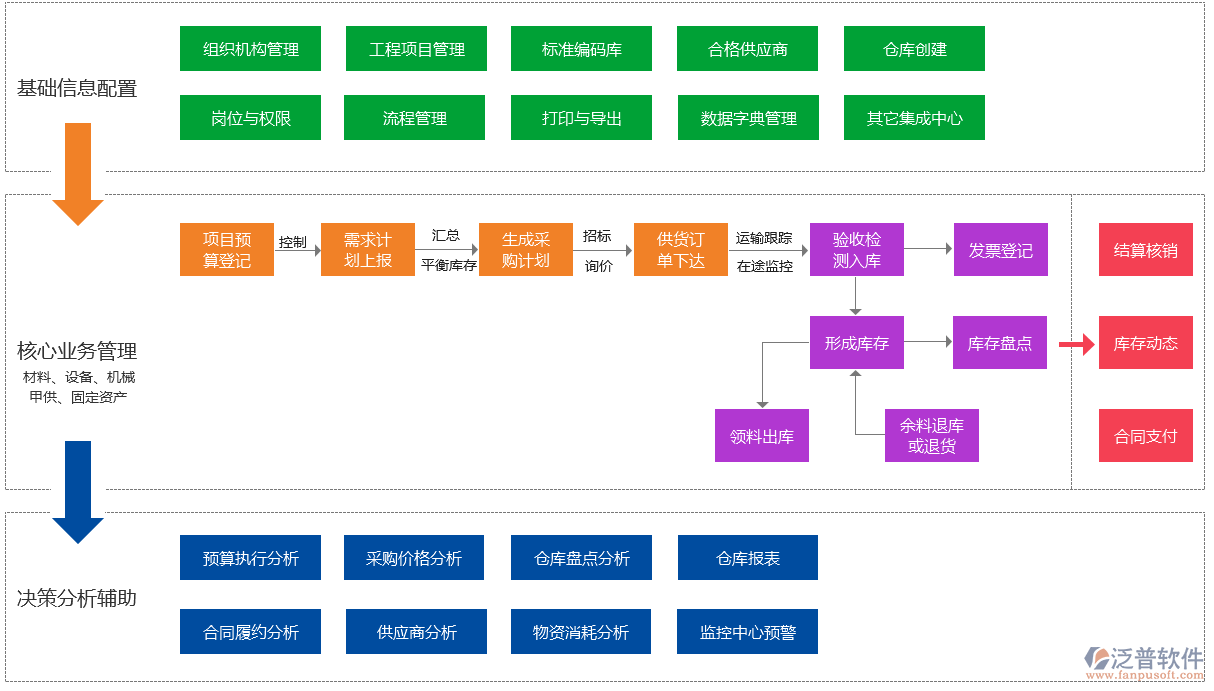Expand the 形成库存 node
This screenshot has height=691, width=1214.
[x=856, y=342]
